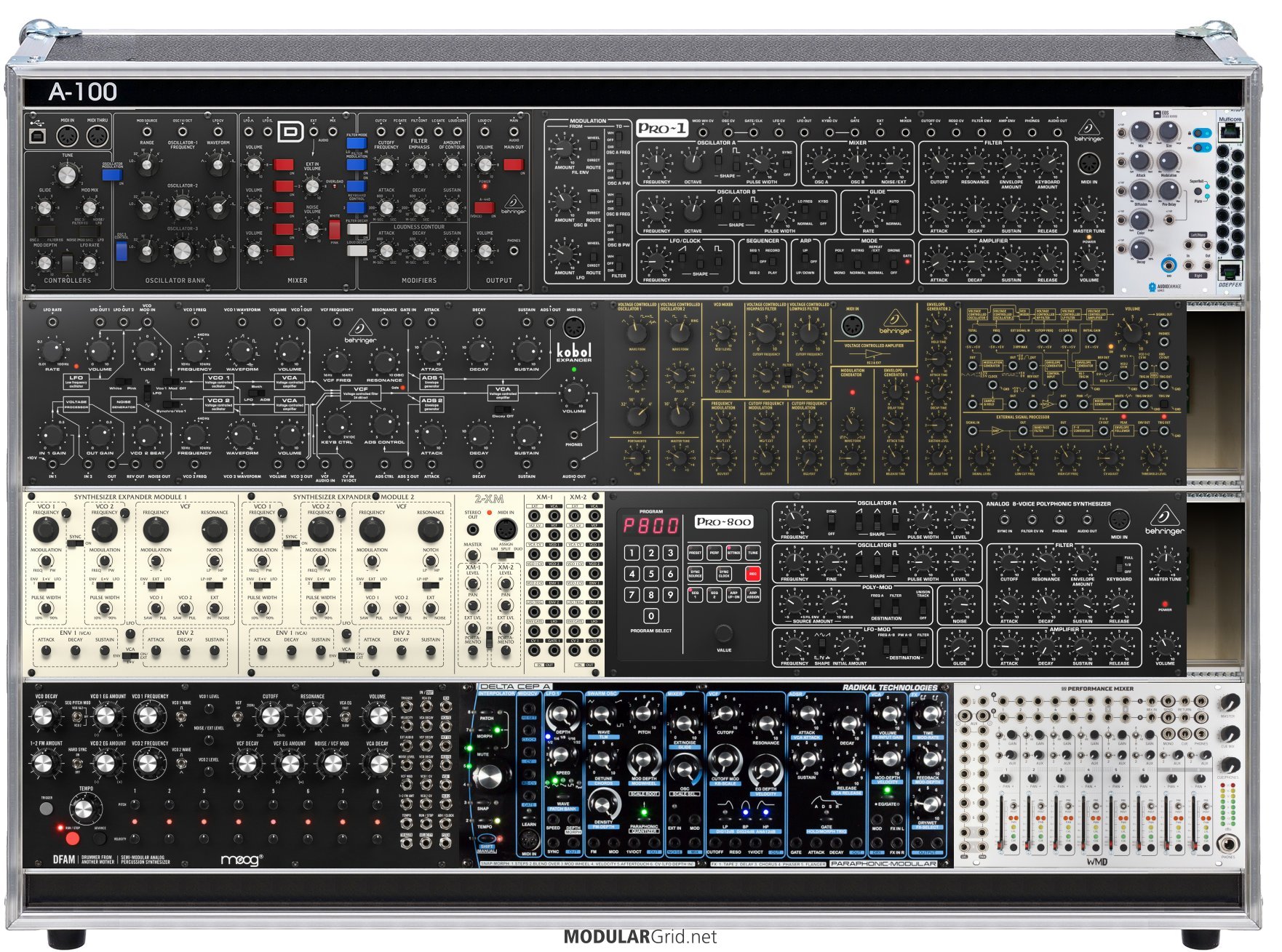The image size is (1282, 952).
Task: Click the SEQ 1 button on the Pro-800
Action: pyautogui.click(x=695, y=594)
